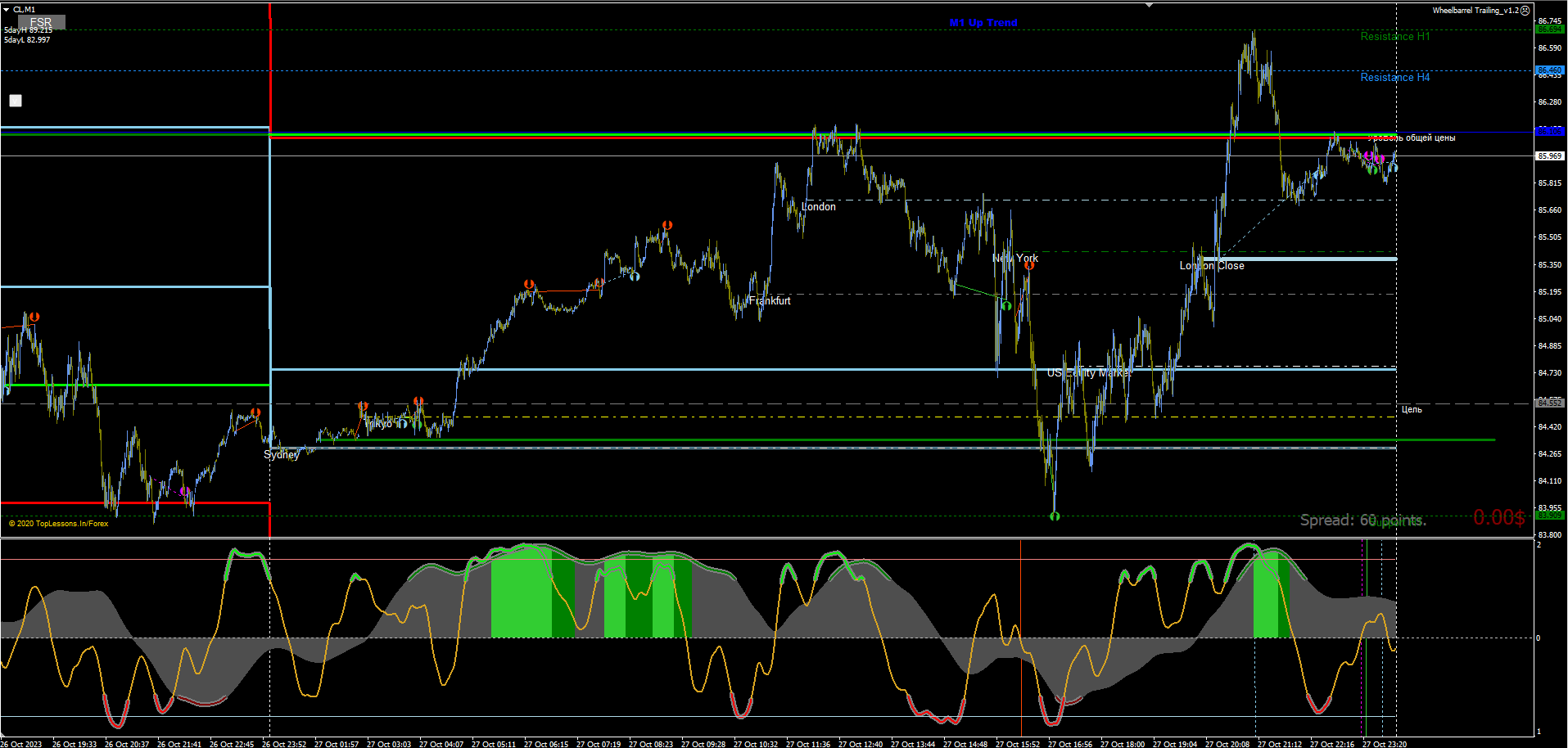Viewport: 1568px width, 748px height.
Task: Click the FSR button
Action: pyautogui.click(x=41, y=22)
